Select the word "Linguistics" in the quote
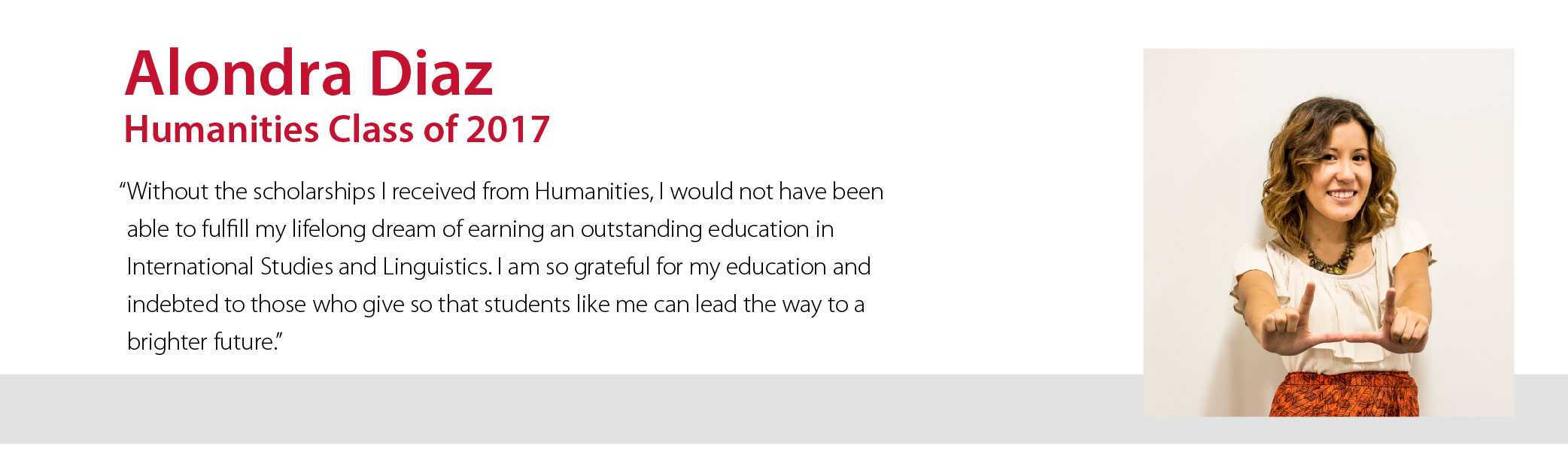Image resolution: width=1568 pixels, height=470 pixels. (x=436, y=268)
